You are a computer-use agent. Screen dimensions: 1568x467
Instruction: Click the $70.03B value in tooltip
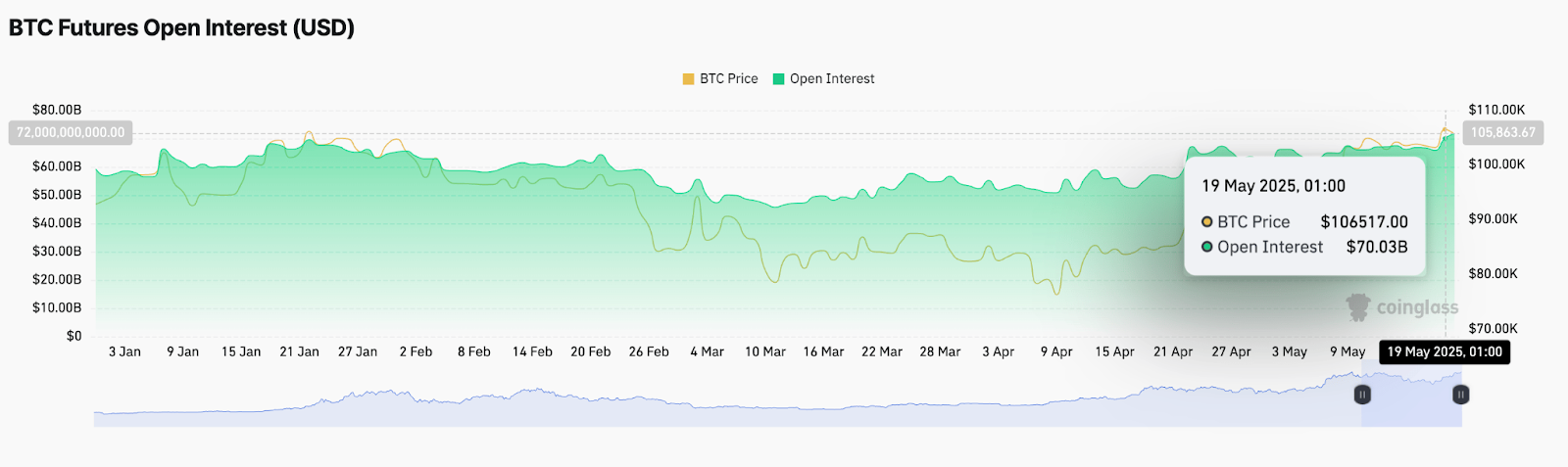1376,247
